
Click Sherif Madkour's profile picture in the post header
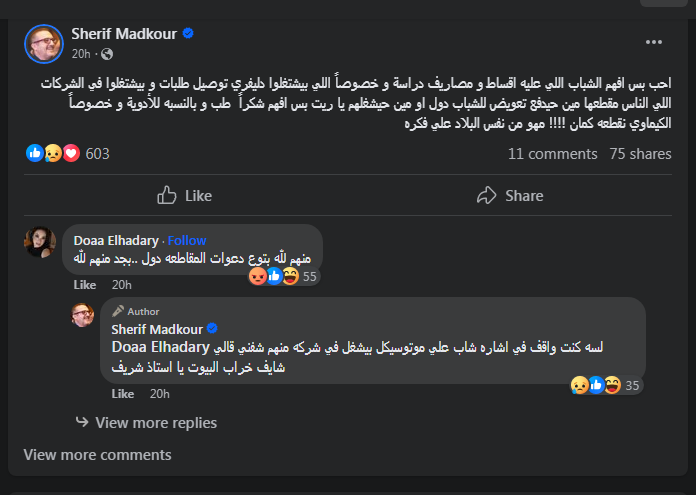point(43,42)
